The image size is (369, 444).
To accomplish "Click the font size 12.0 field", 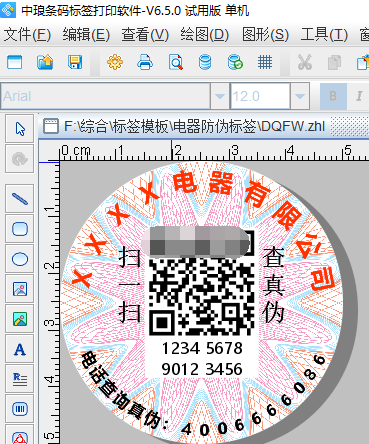I will [260, 96].
